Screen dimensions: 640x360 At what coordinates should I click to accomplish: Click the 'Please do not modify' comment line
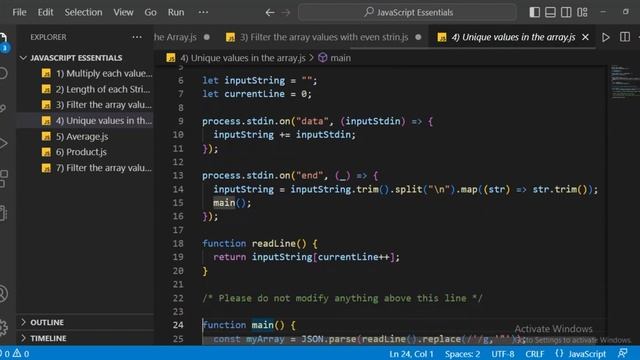pos(342,298)
